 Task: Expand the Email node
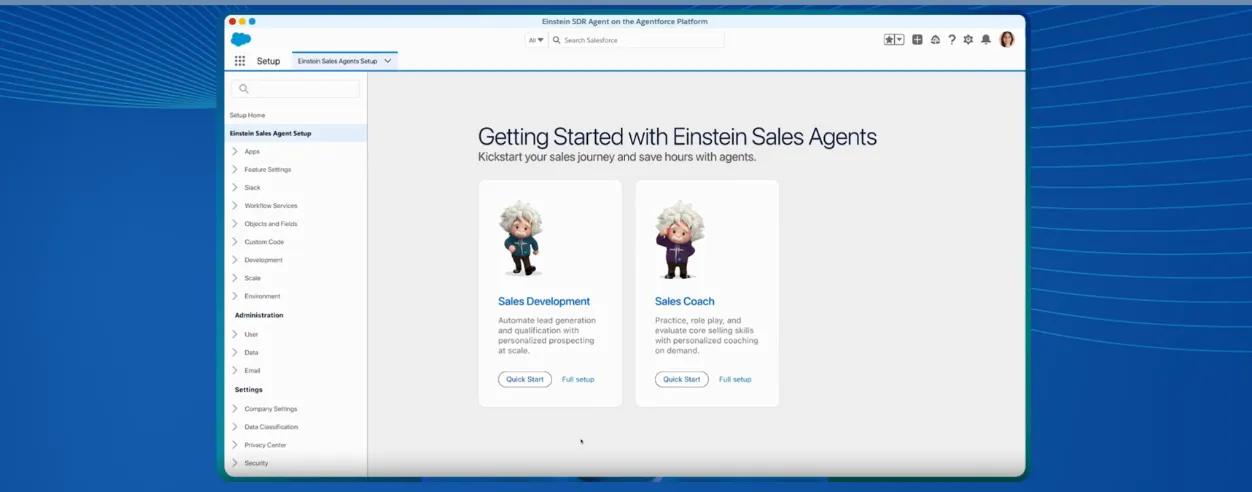[235, 370]
